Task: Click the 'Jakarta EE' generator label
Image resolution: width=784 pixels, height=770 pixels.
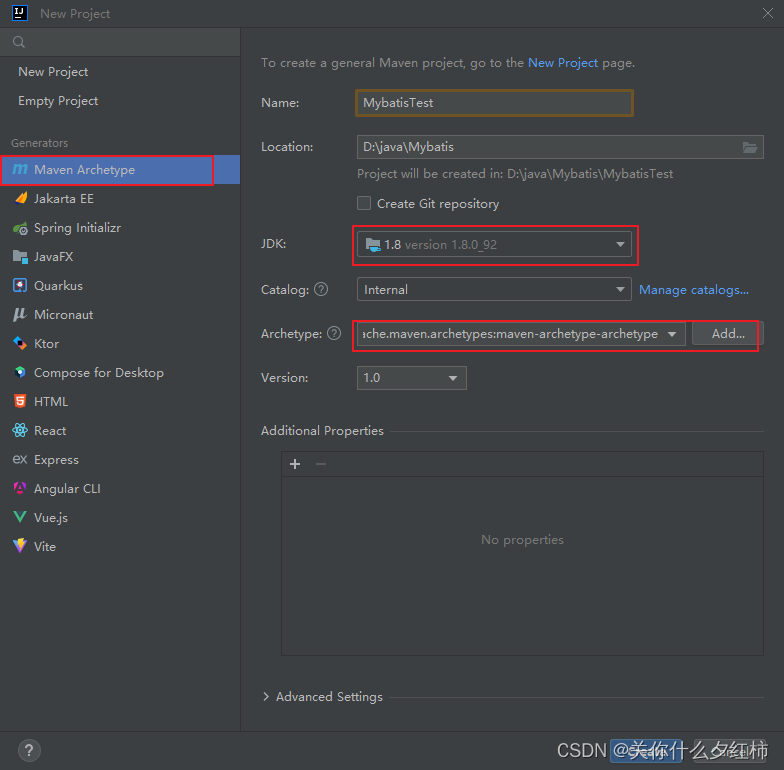Action: pyautogui.click(x=64, y=199)
